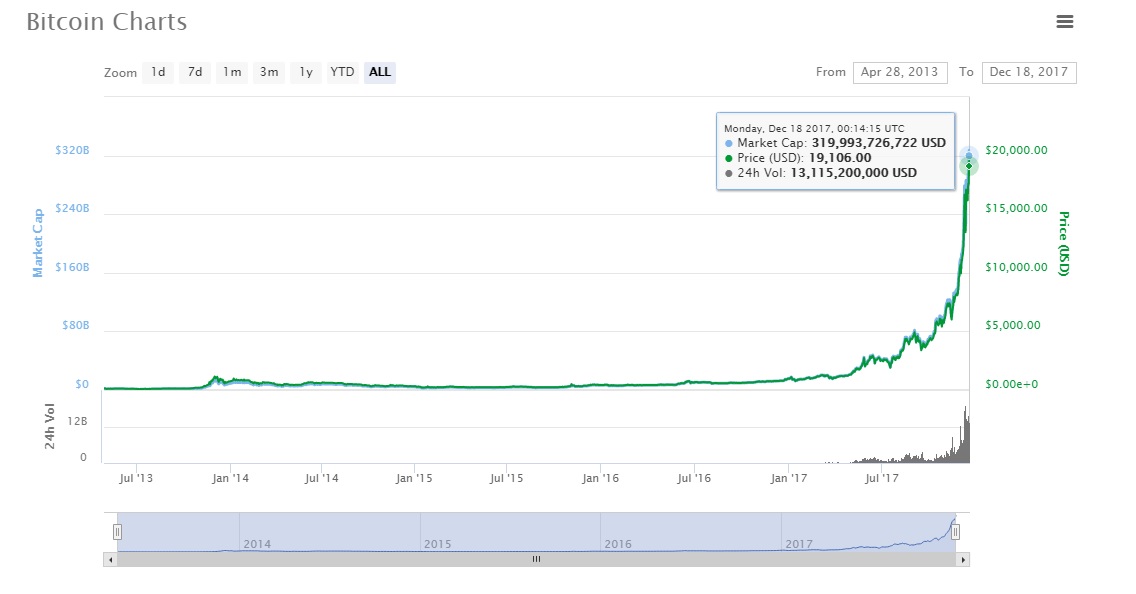1136x594 pixels.
Task: Click the Jul '14 x-axis label
Action: tap(322, 478)
